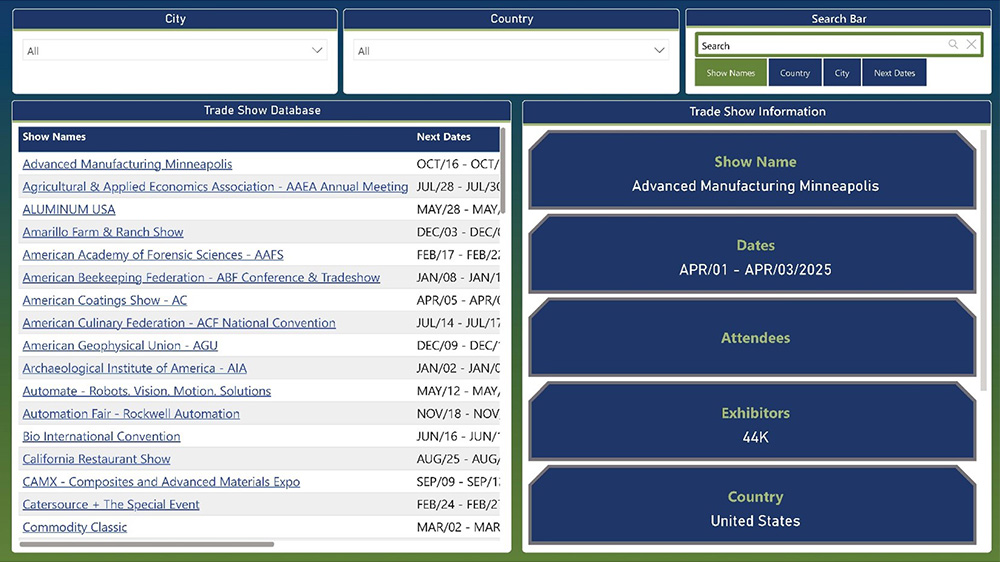Open the California Restaurant Show link

(x=96, y=459)
